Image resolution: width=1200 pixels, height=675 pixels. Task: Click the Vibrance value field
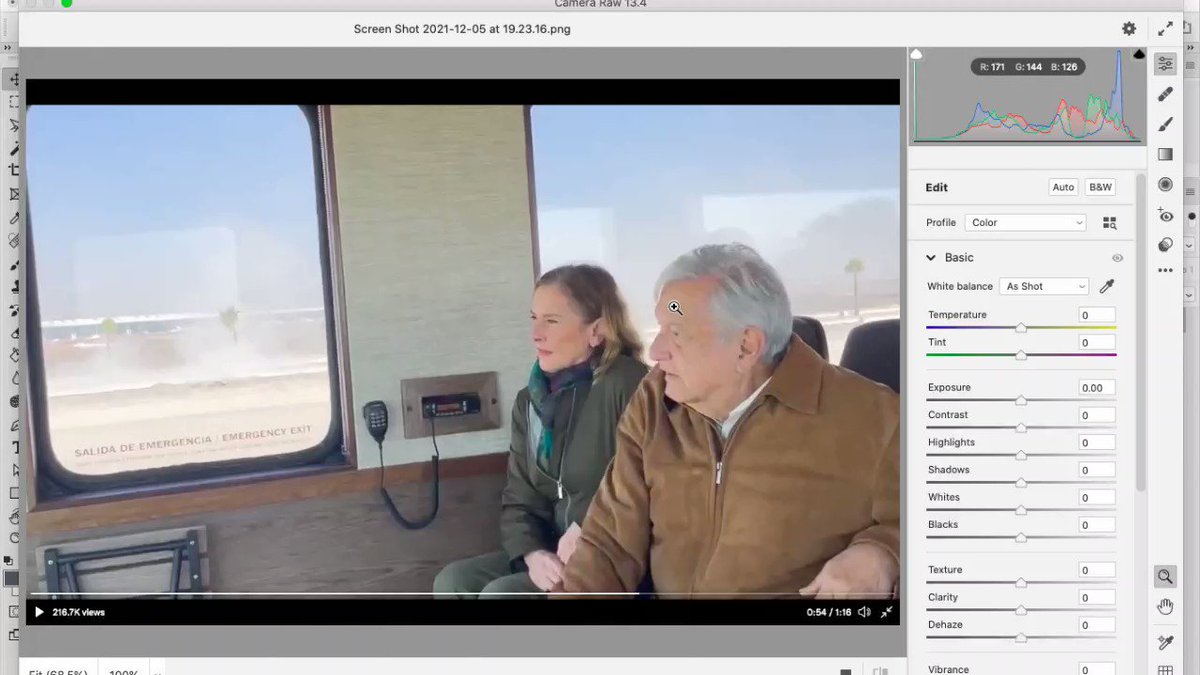(1096, 669)
